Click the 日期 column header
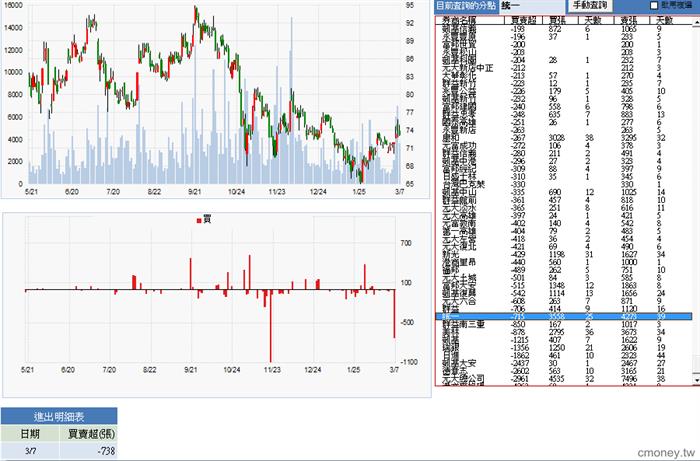This screenshot has height=461, width=700. click(30, 433)
